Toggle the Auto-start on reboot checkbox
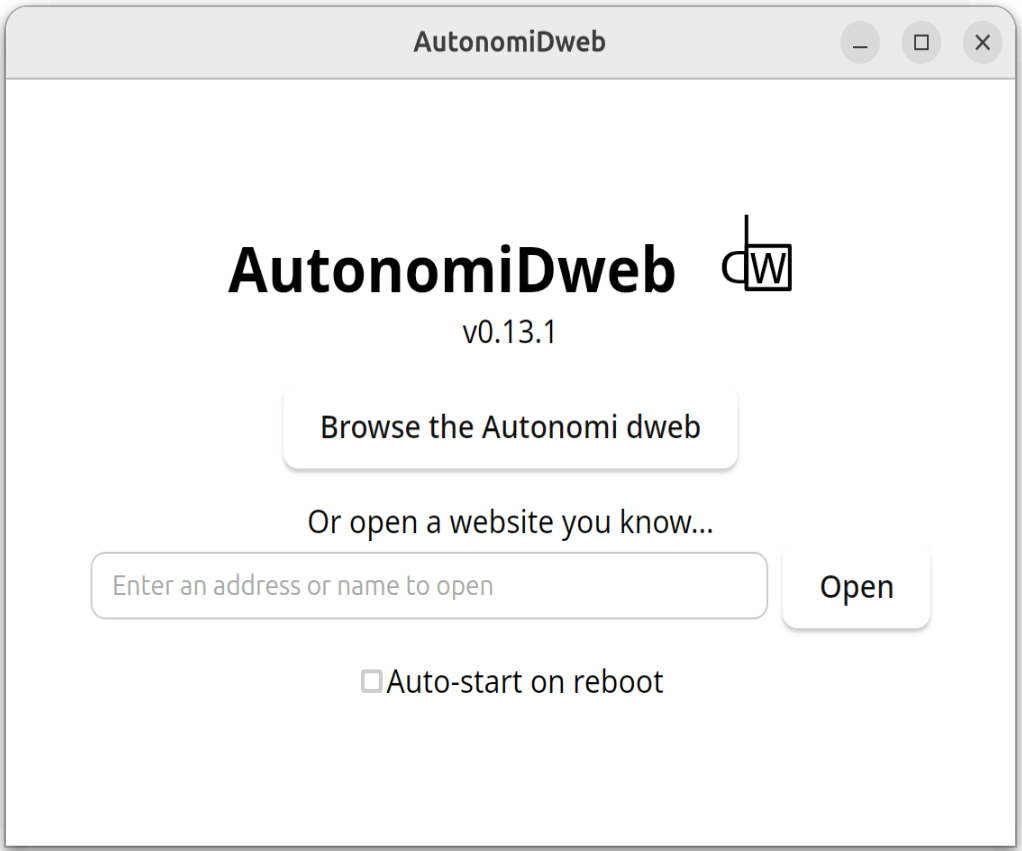Screen dimensions: 1022x851 371,681
